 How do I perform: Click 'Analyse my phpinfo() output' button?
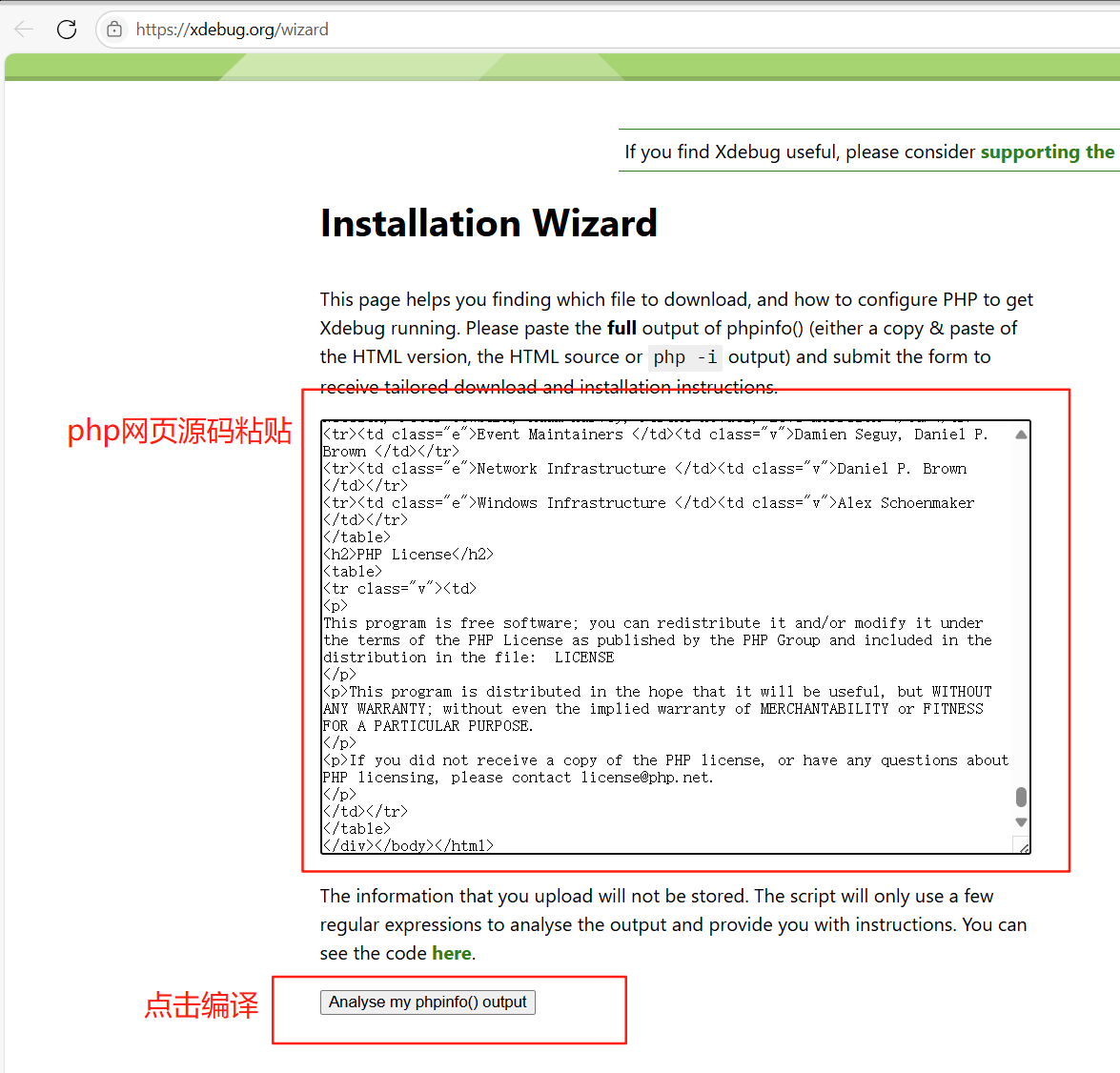pos(428,1002)
